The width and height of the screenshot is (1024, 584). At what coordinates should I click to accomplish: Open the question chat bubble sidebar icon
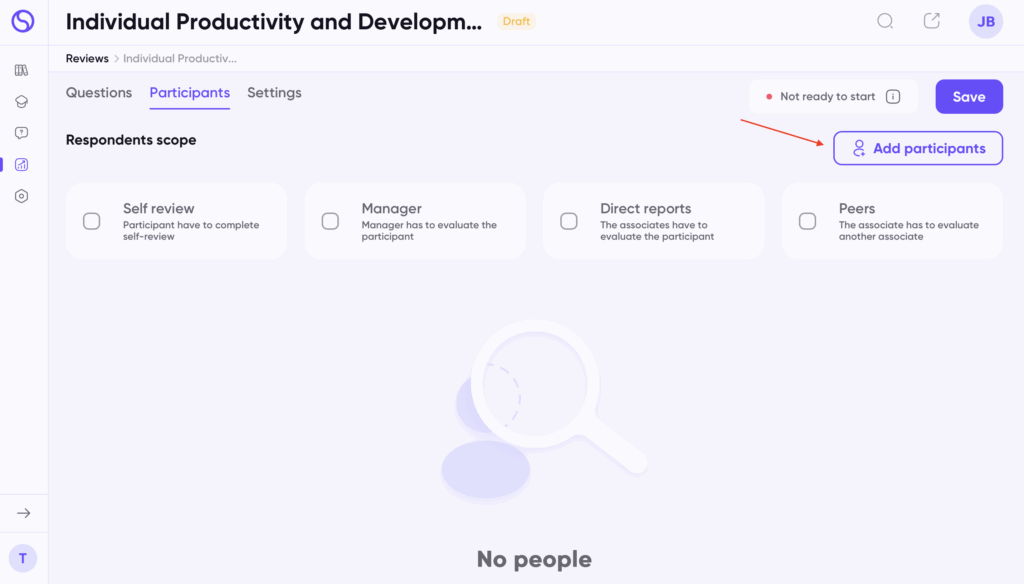pos(22,133)
